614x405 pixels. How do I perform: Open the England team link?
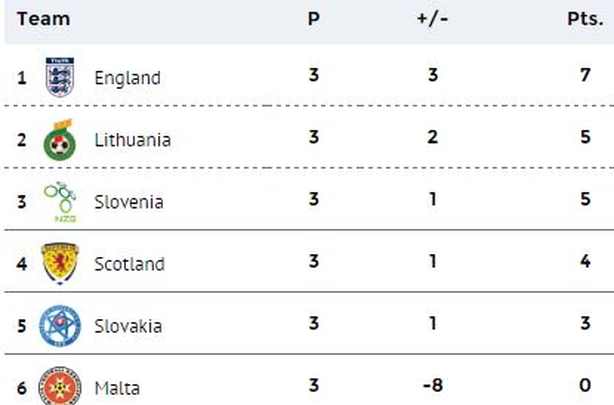128,78
